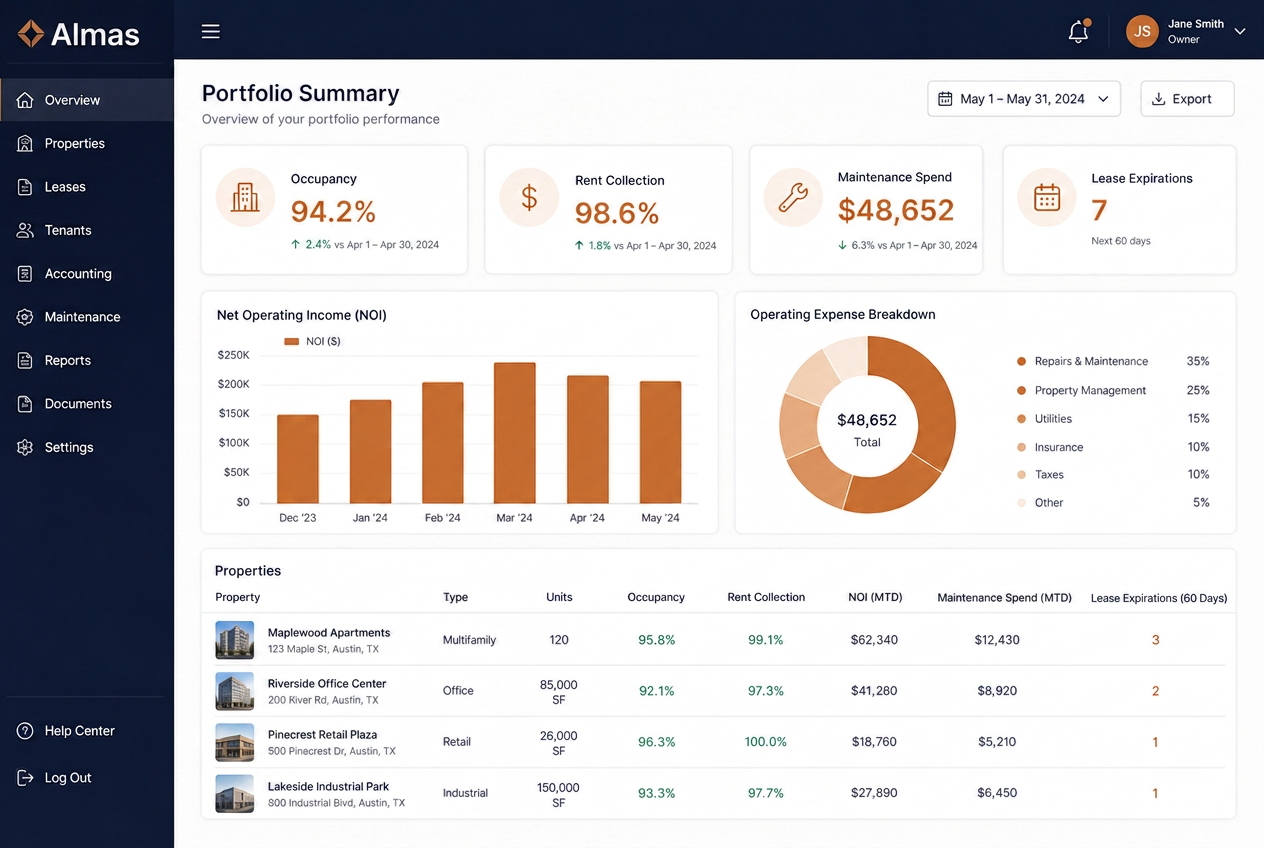
Task: Click the JS user avatar
Action: 1142,31
